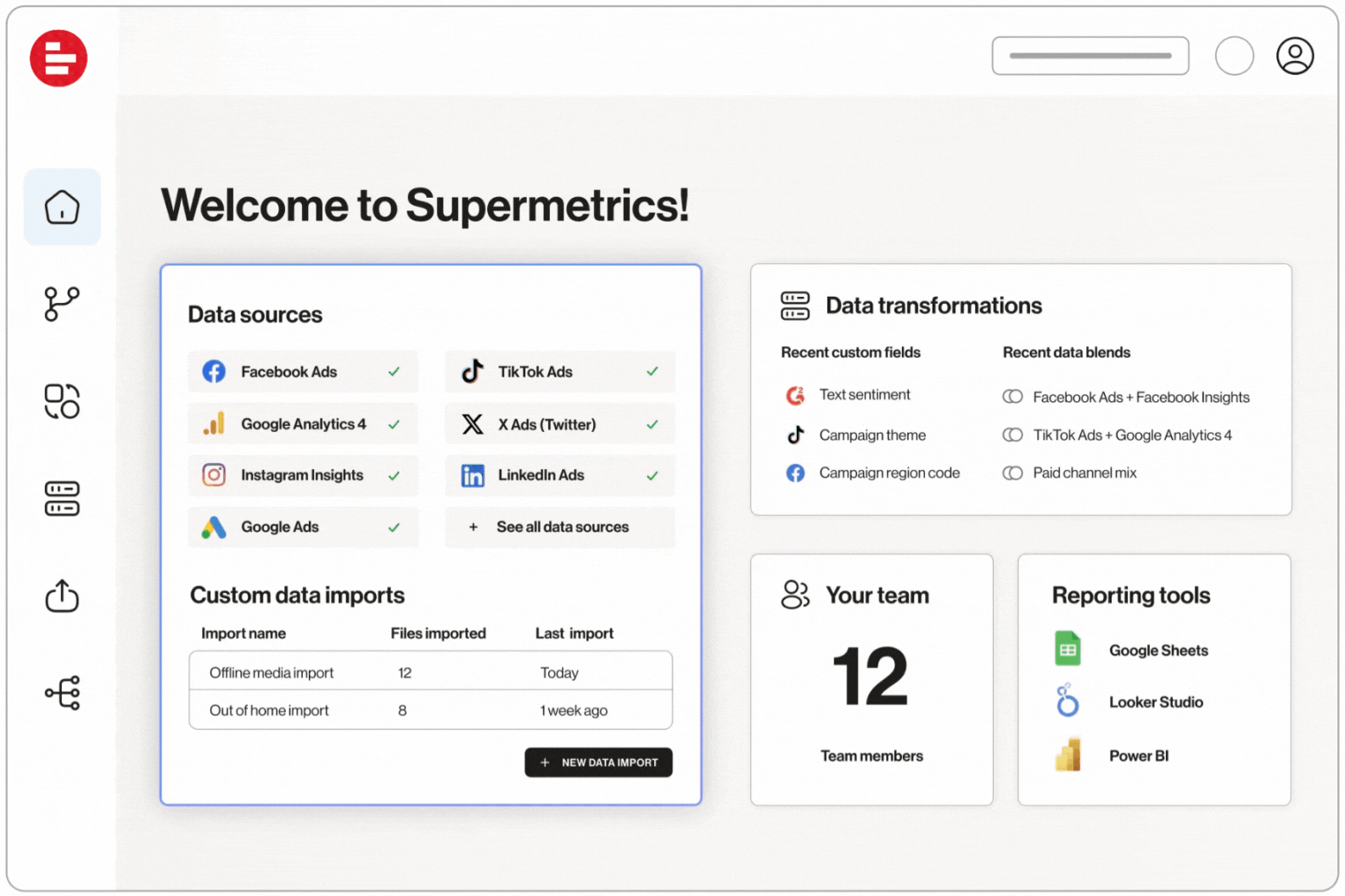The image size is (1345, 896).
Task: Click the empty circle next to profile
Action: [1234, 56]
